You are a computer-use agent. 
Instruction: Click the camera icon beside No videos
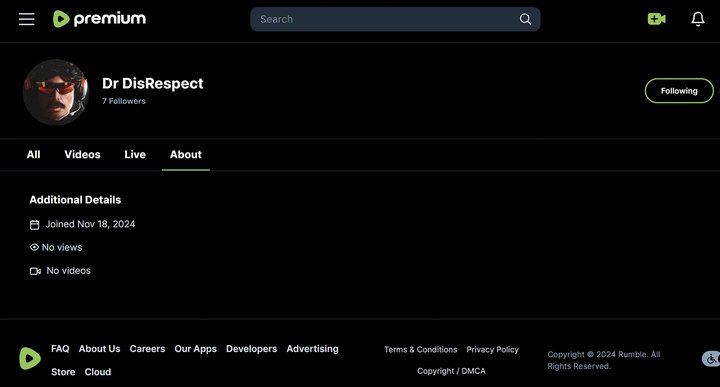point(35,271)
